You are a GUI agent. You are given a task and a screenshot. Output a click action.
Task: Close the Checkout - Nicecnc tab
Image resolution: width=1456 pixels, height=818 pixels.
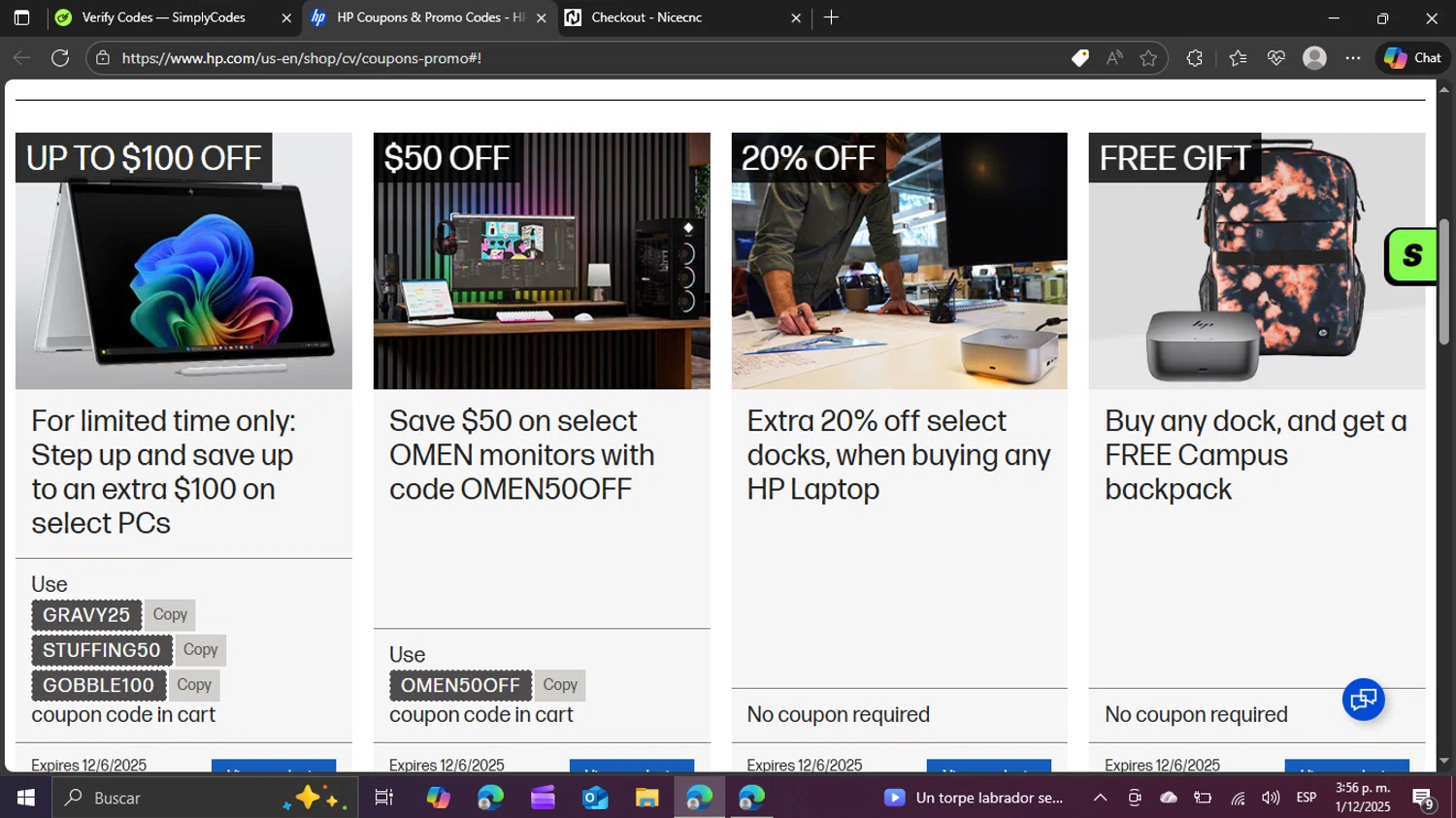(796, 17)
